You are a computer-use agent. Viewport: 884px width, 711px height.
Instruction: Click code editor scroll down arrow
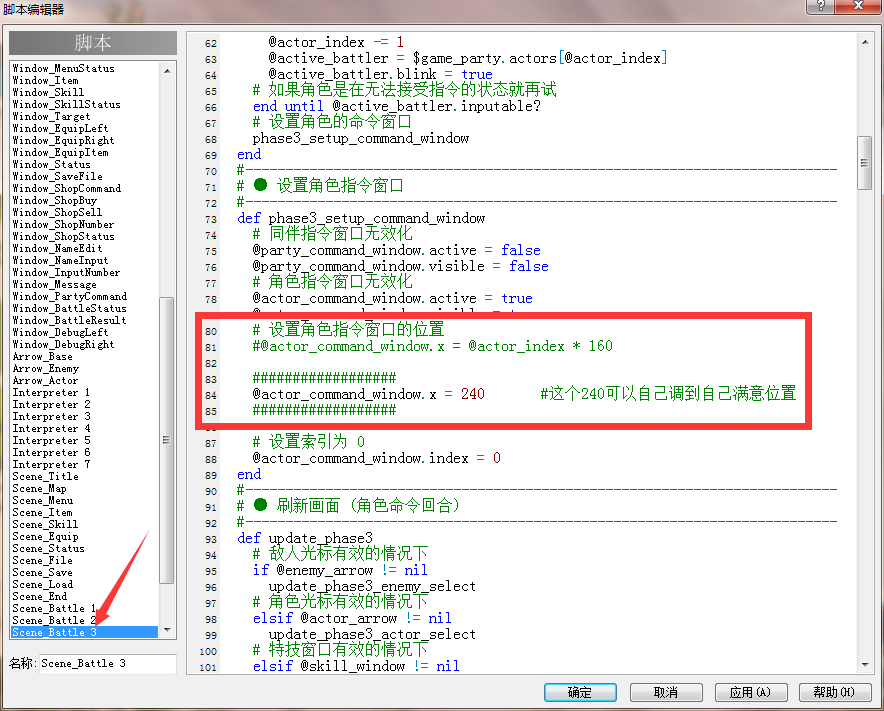pyautogui.click(x=865, y=665)
